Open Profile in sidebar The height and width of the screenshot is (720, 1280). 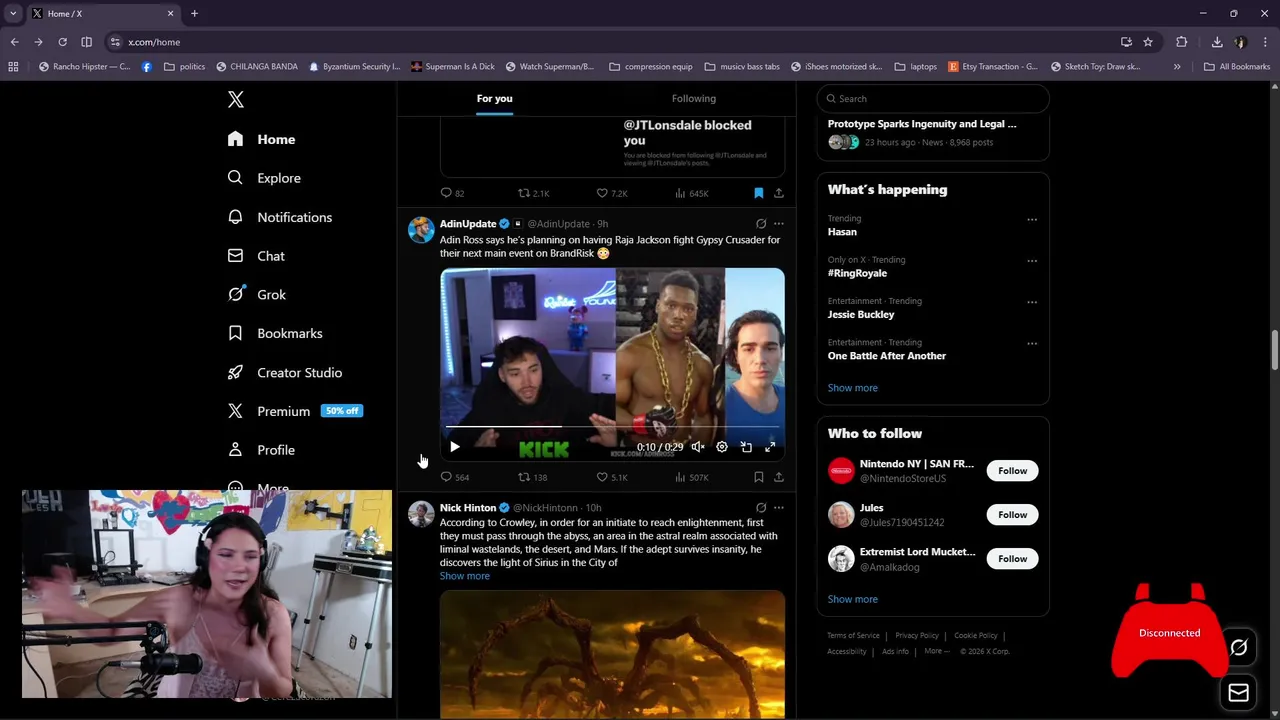point(262,450)
